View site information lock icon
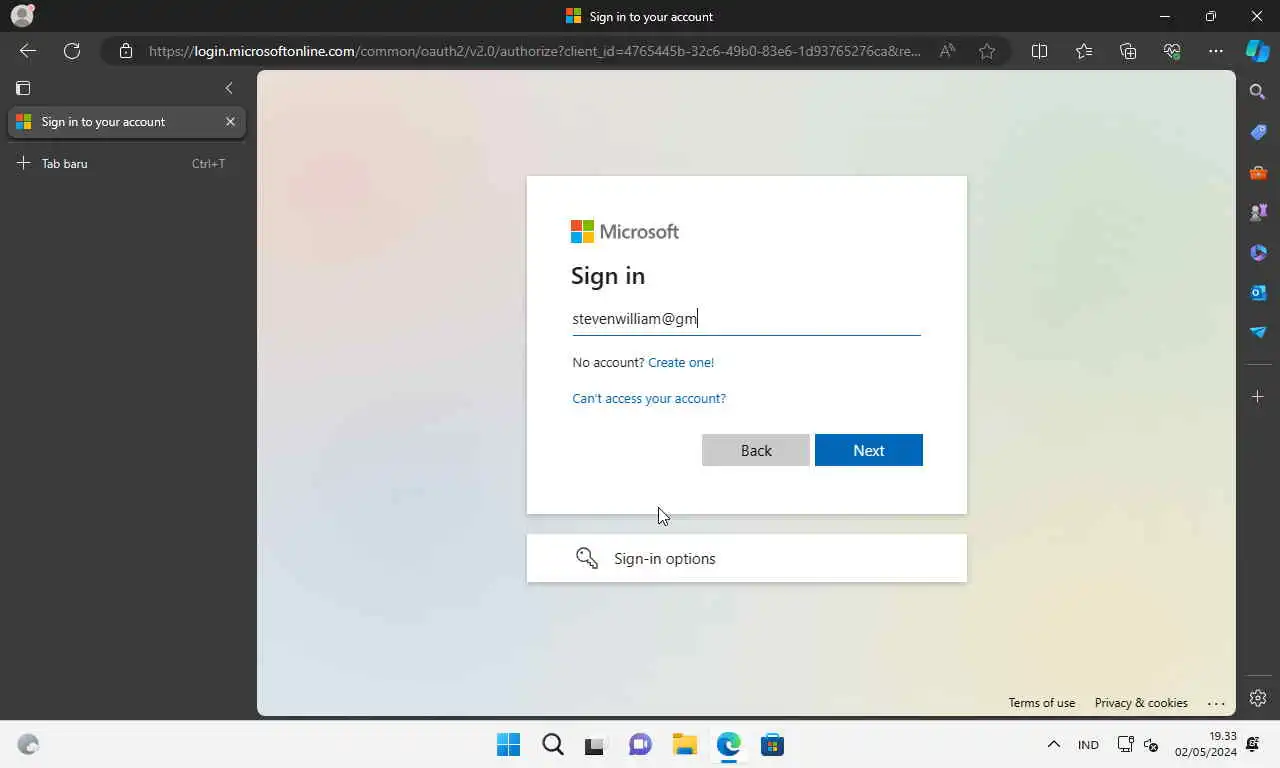This screenshot has height=768, width=1280. pyautogui.click(x=125, y=51)
